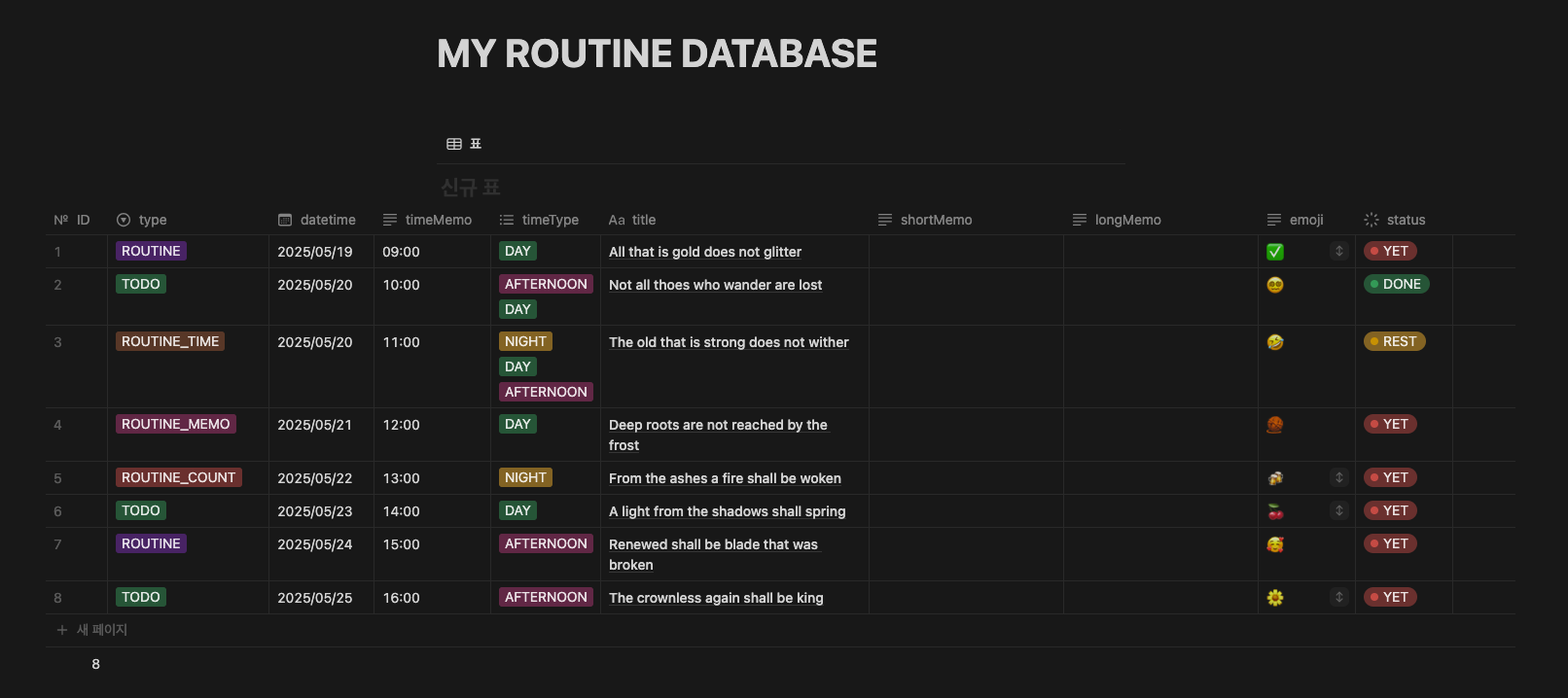This screenshot has height=698, width=1568.
Task: Expand the emoji cell arrows in row 6
Action: (1339, 510)
